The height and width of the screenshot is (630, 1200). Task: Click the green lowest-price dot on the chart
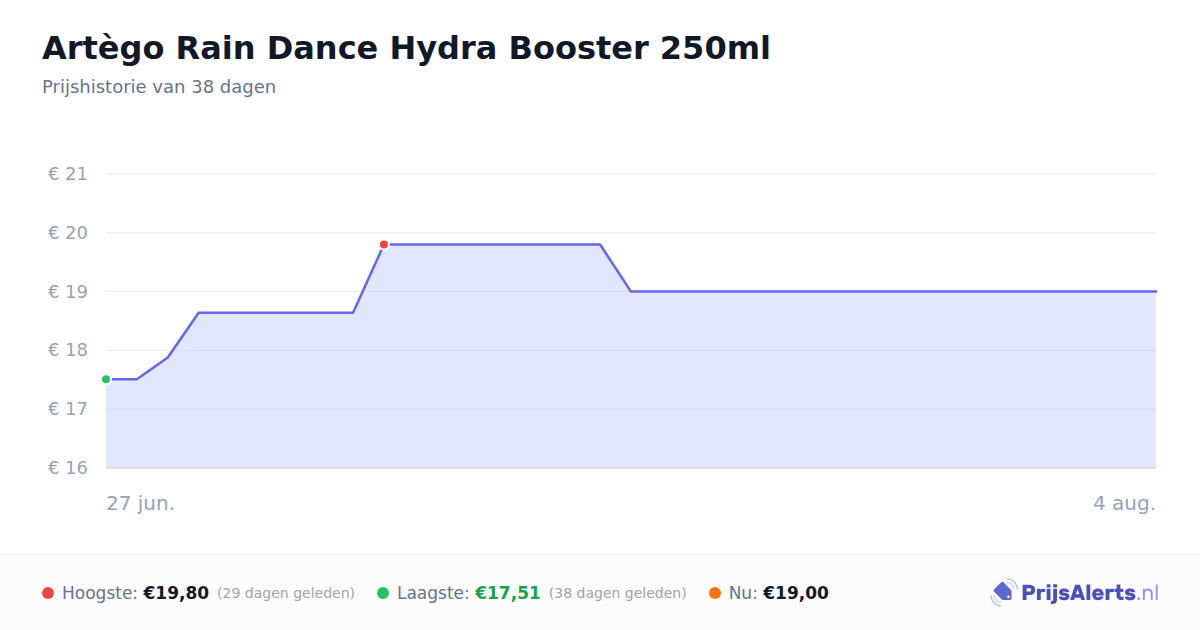[x=106, y=379]
